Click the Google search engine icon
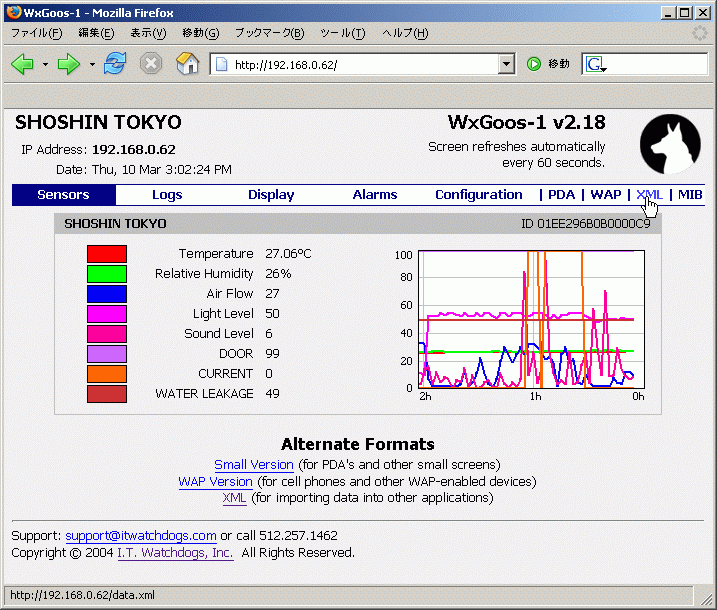This screenshot has height=610, width=717. tap(595, 64)
